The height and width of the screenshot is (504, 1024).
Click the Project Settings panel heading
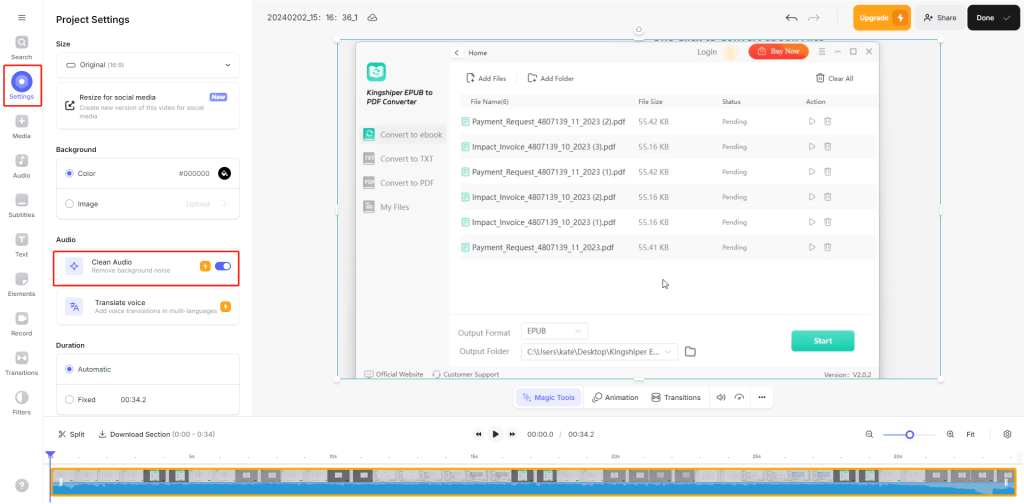coord(93,20)
